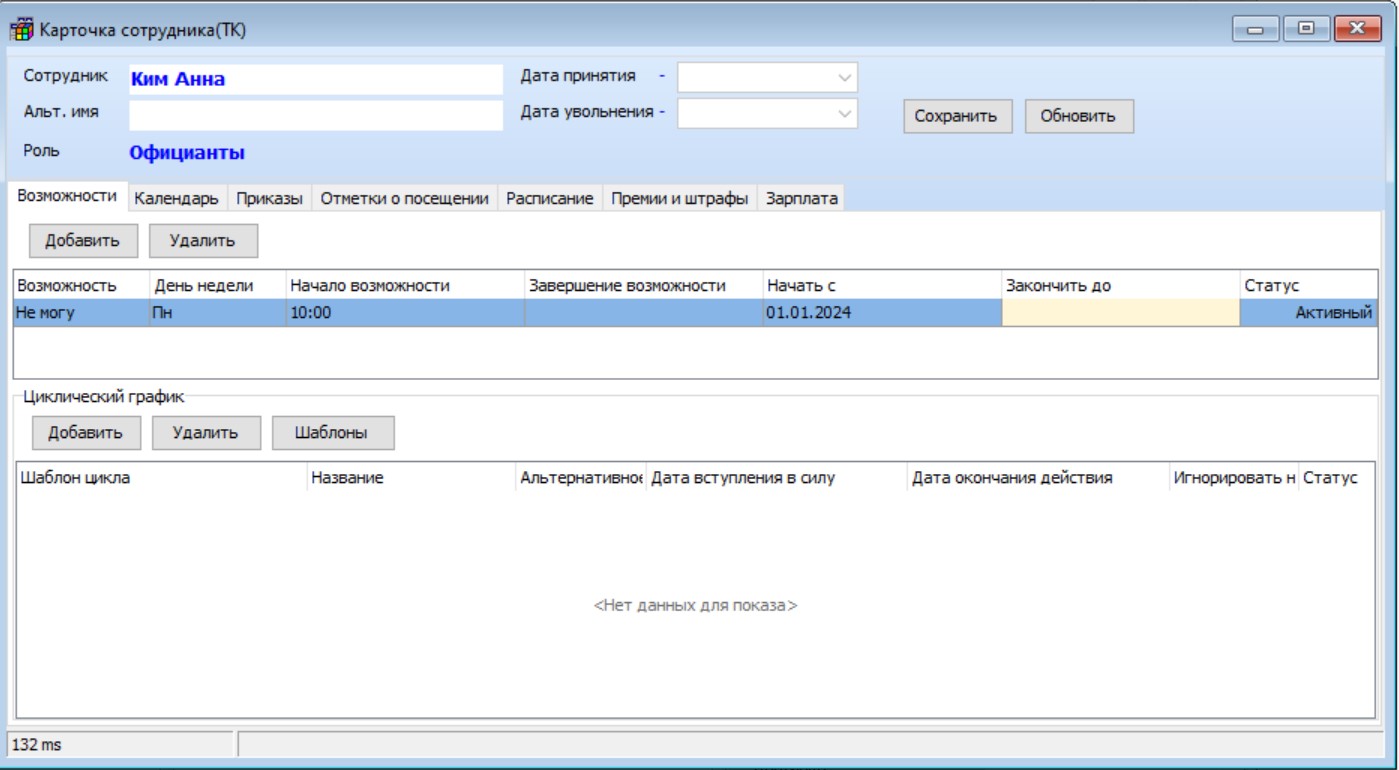Click the Активный status cell

coord(1308,313)
